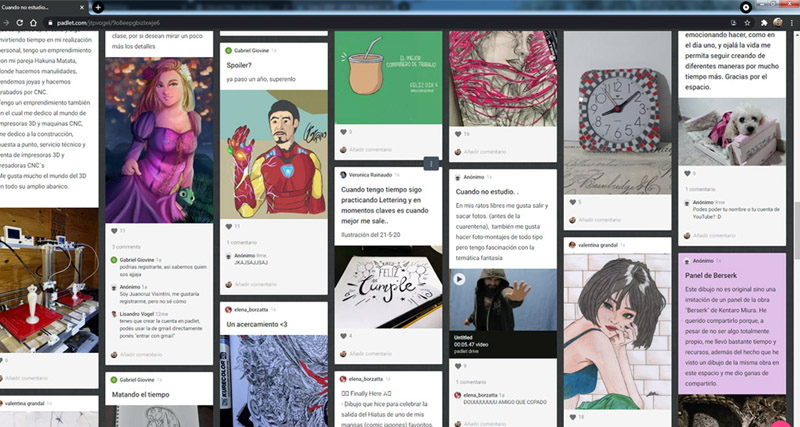Click the 'Matando el tiempo' post title
Viewport: 800px width, 427px height.
tap(140, 394)
